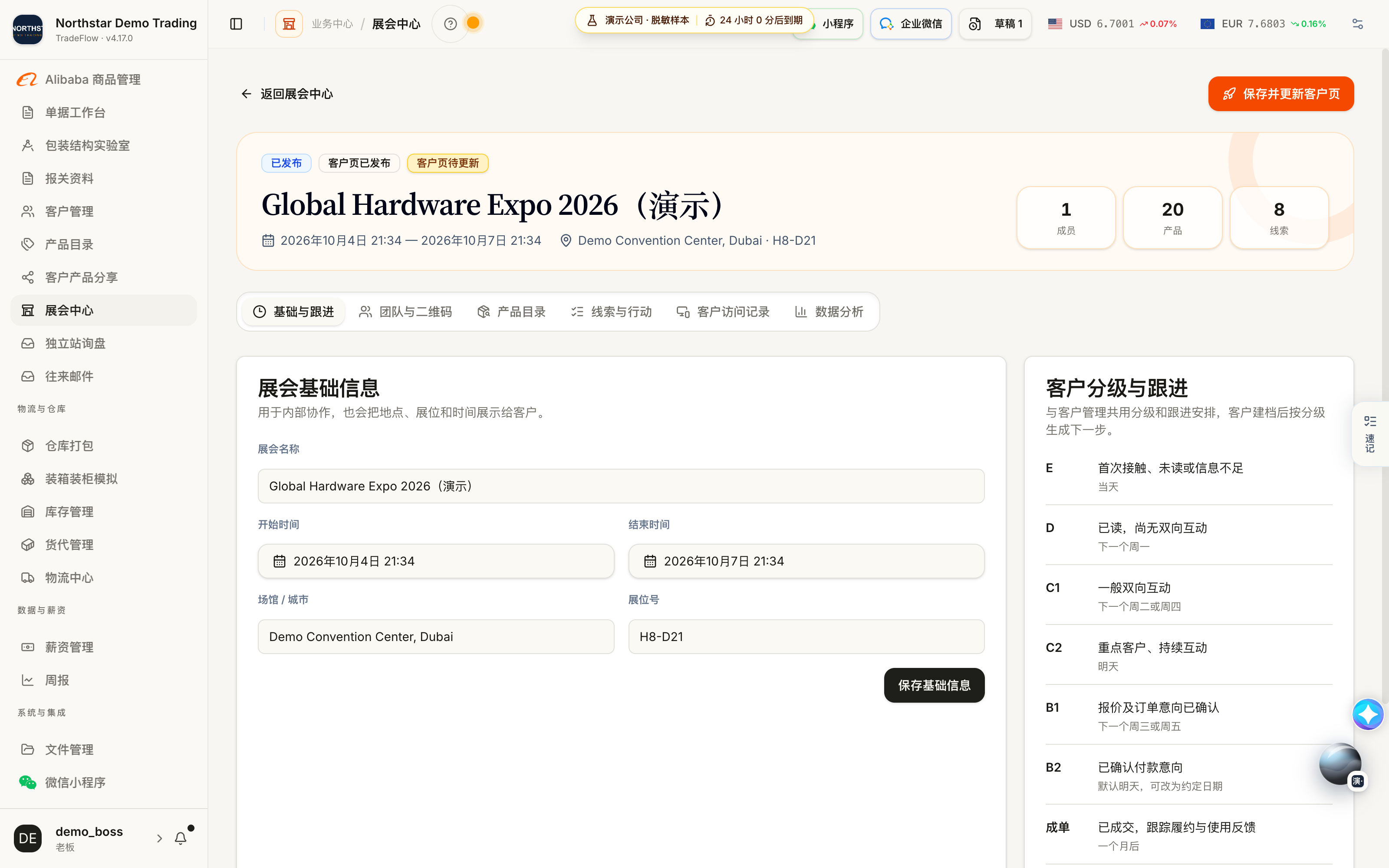Open end time date picker
1389x868 pixels.
coord(806,561)
